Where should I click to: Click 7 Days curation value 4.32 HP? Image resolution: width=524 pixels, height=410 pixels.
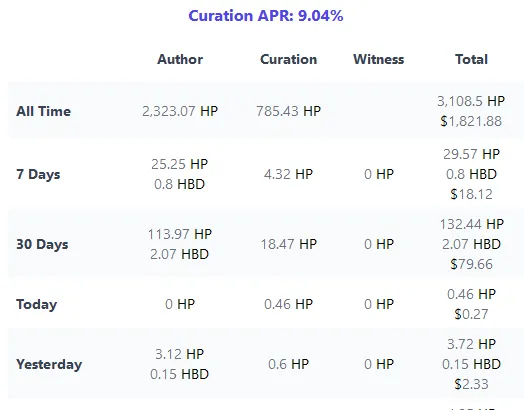tap(288, 174)
